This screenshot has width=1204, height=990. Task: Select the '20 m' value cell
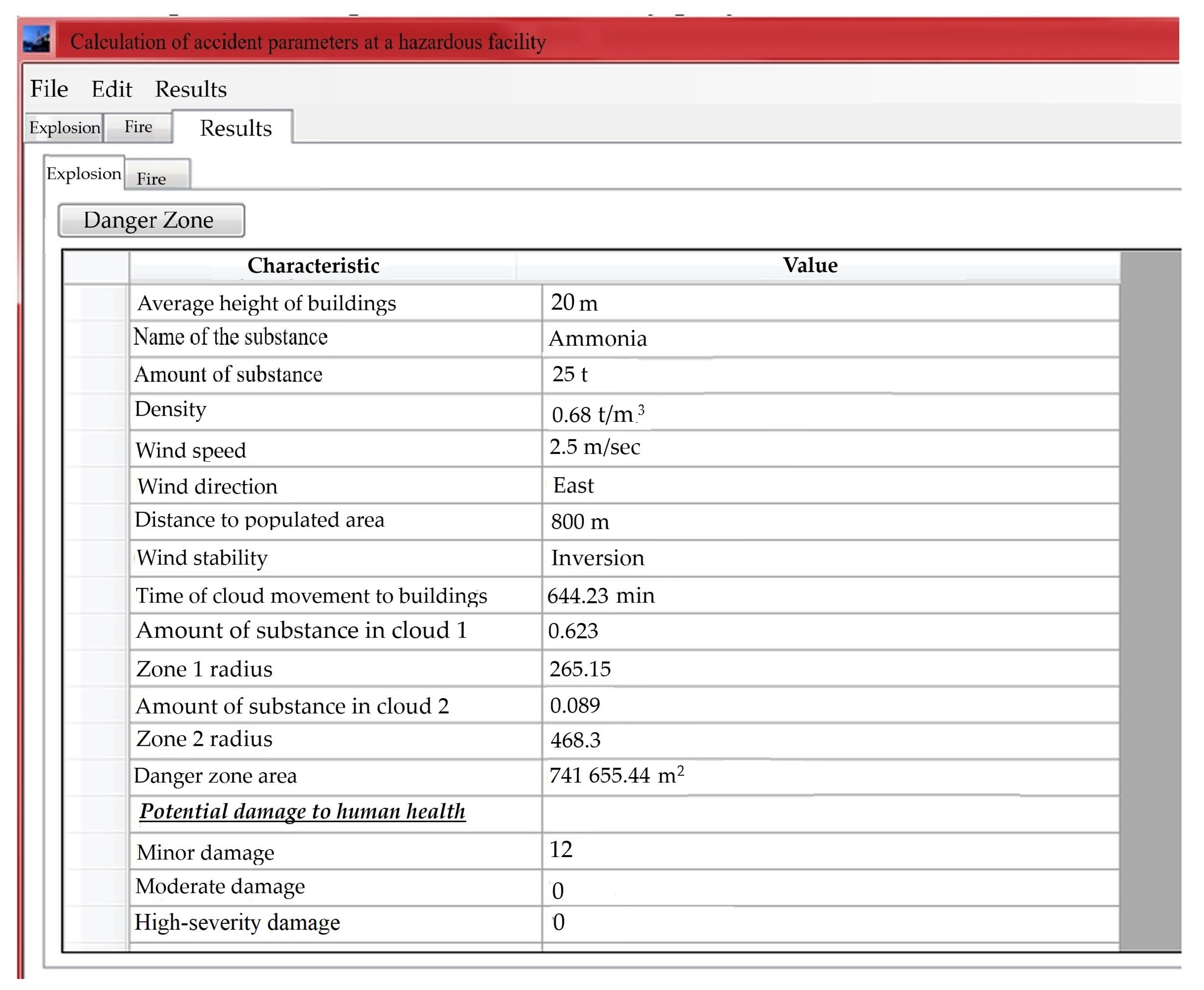830,303
